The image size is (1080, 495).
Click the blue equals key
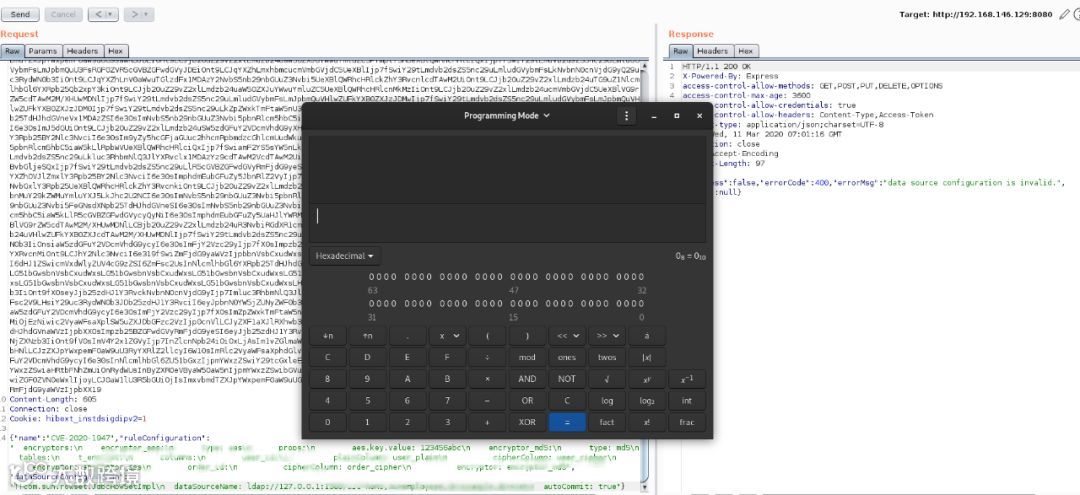(x=567, y=422)
